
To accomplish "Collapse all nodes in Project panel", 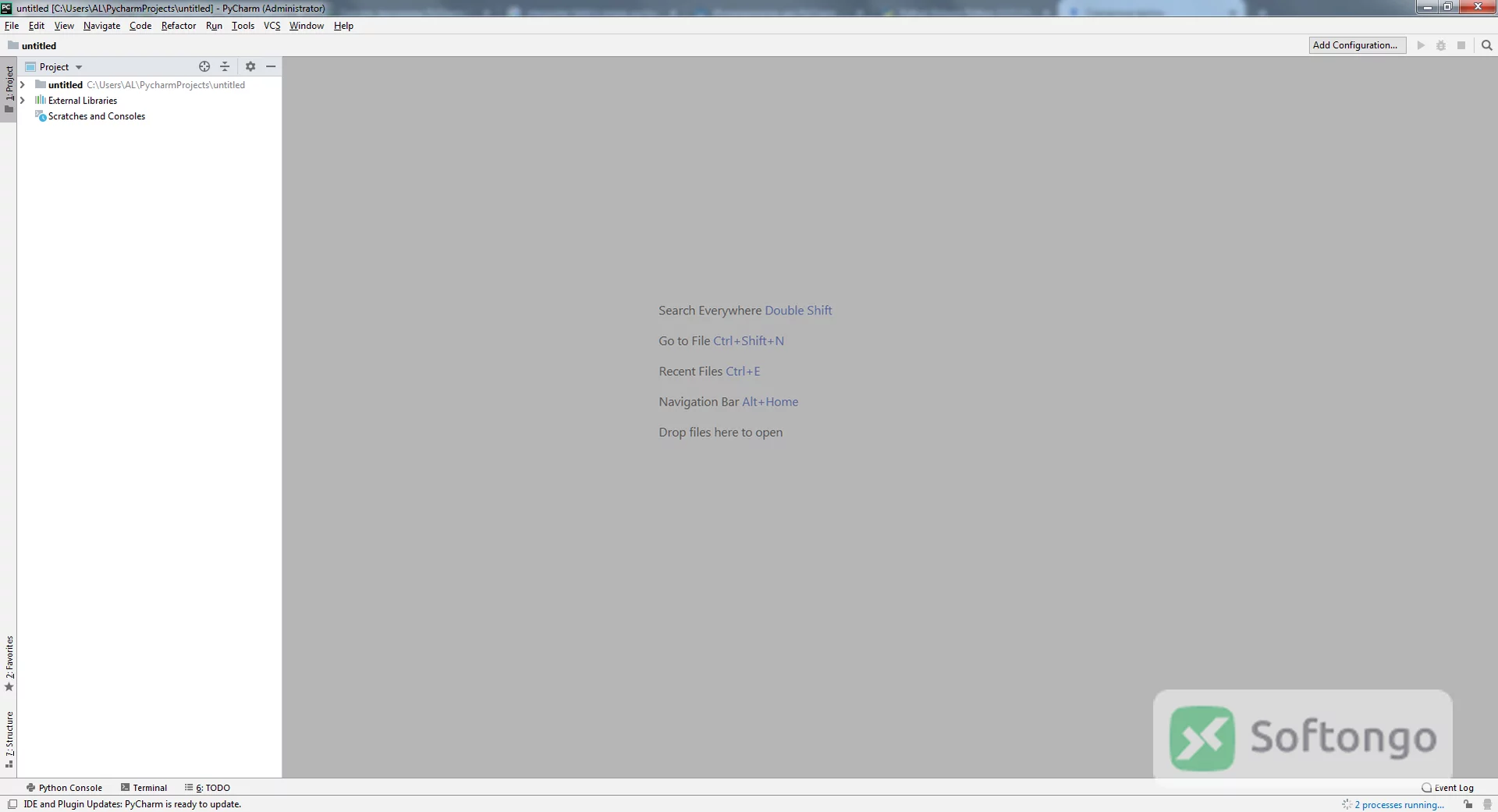I will (x=225, y=67).
